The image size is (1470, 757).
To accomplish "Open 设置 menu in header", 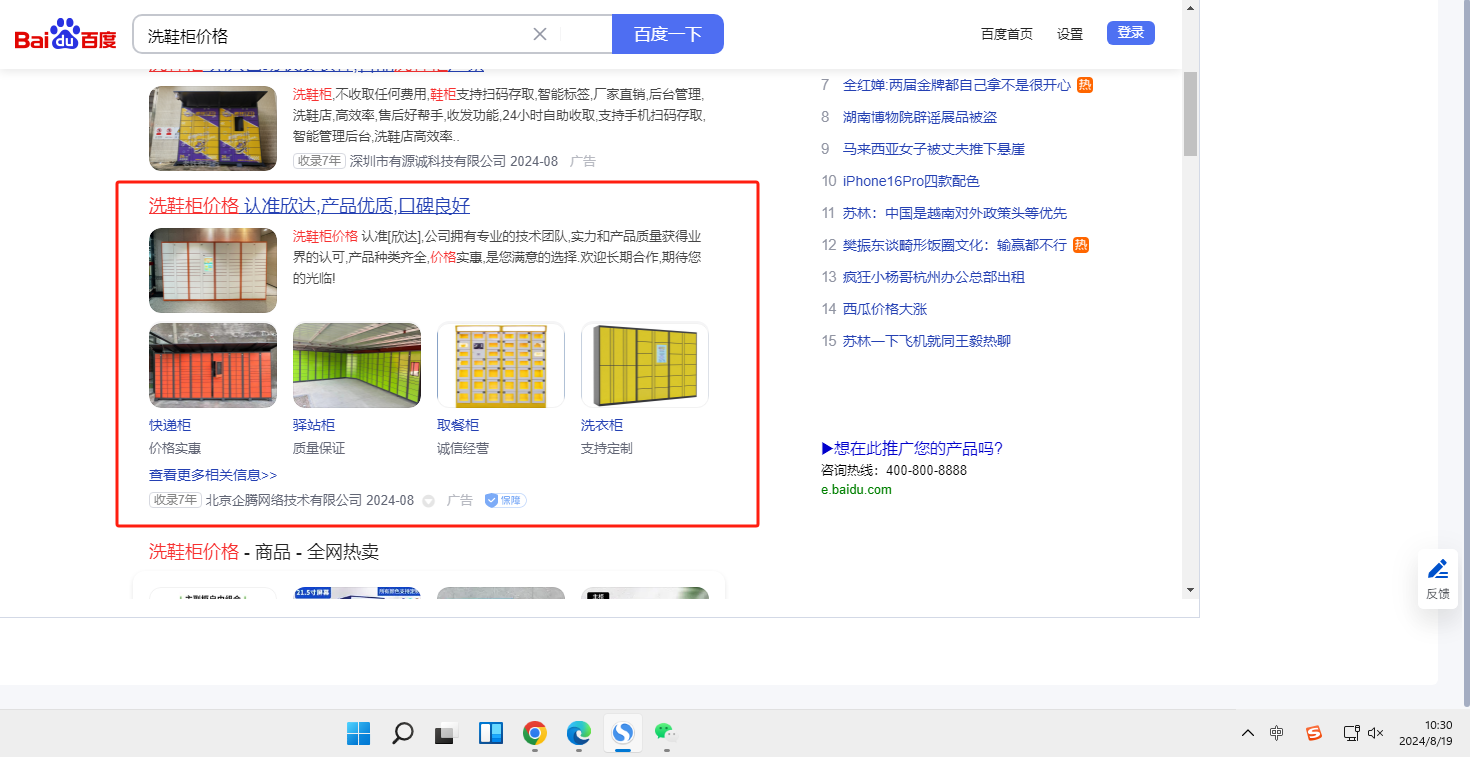I will tap(1070, 34).
